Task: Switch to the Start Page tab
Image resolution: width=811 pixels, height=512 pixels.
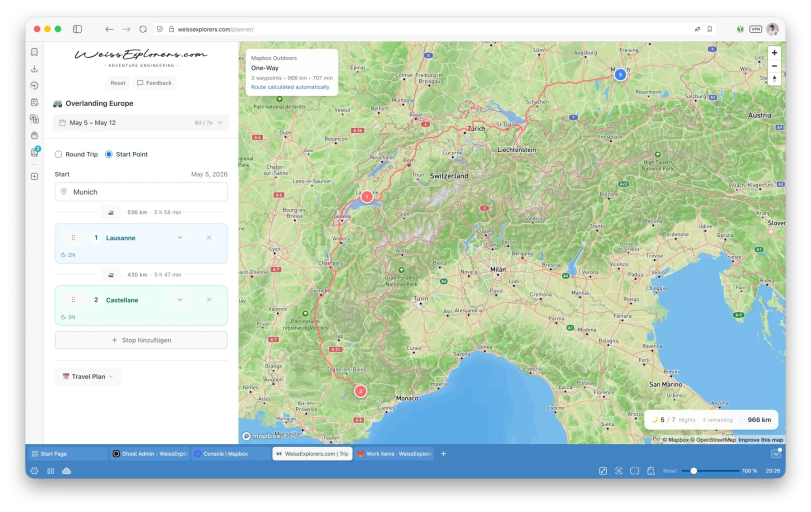Action: [x=68, y=454]
